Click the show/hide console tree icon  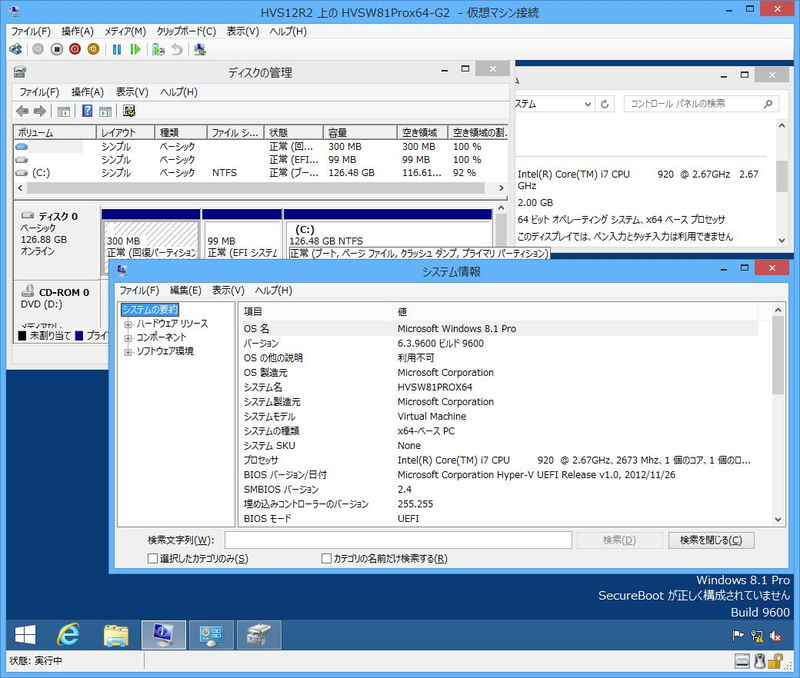click(64, 111)
